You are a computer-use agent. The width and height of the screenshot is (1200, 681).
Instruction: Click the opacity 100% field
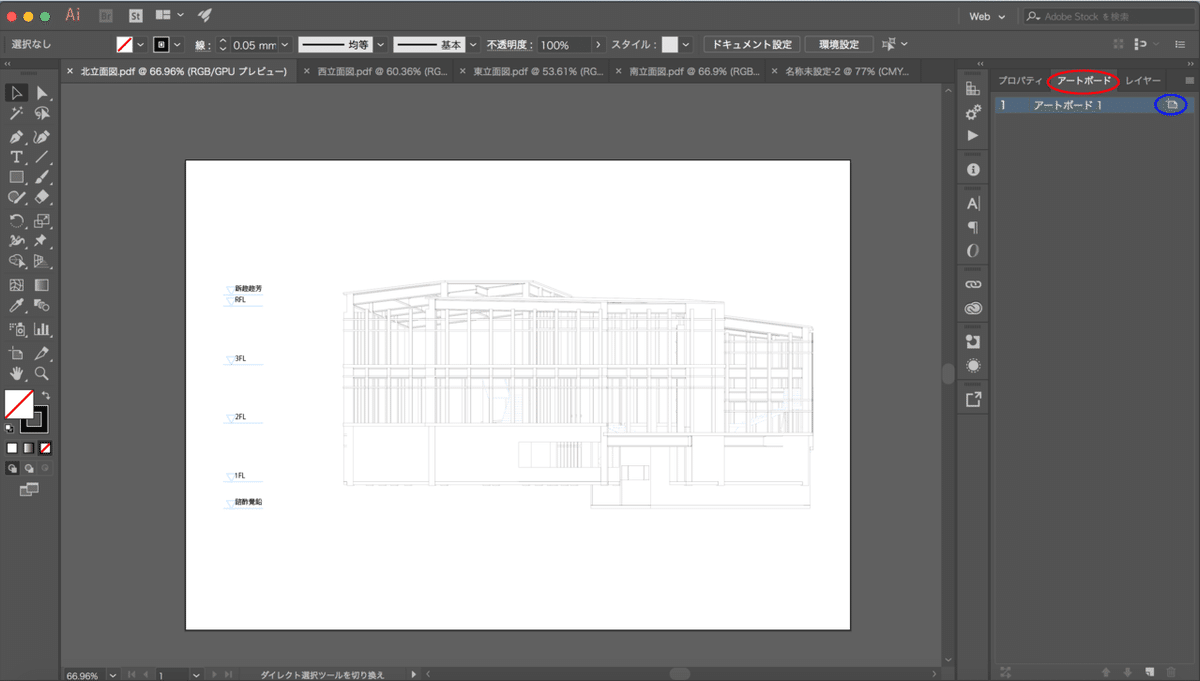point(564,45)
